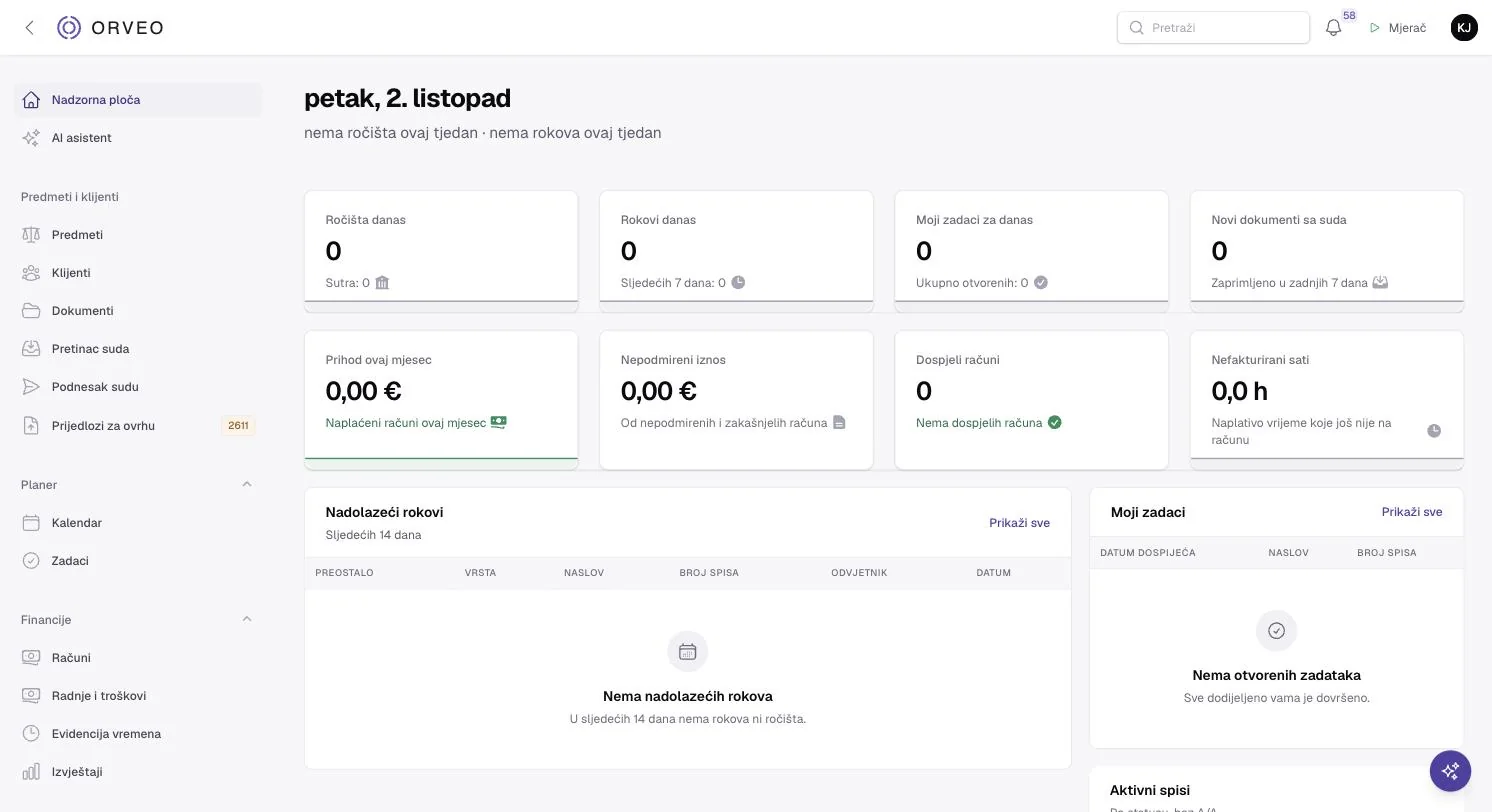Click the Računi money icon
The width and height of the screenshot is (1492, 812).
click(31, 658)
